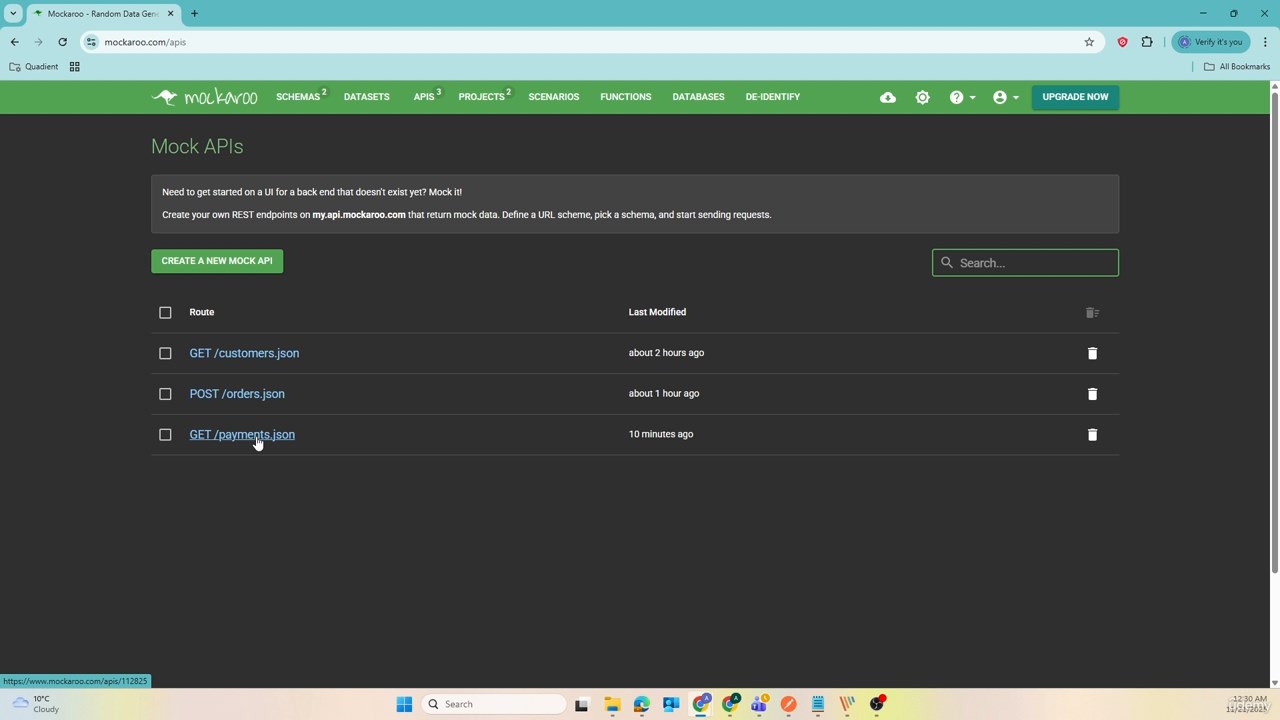1280x720 pixels.
Task: Click trash icon for payments.json row
Action: coord(1092,435)
